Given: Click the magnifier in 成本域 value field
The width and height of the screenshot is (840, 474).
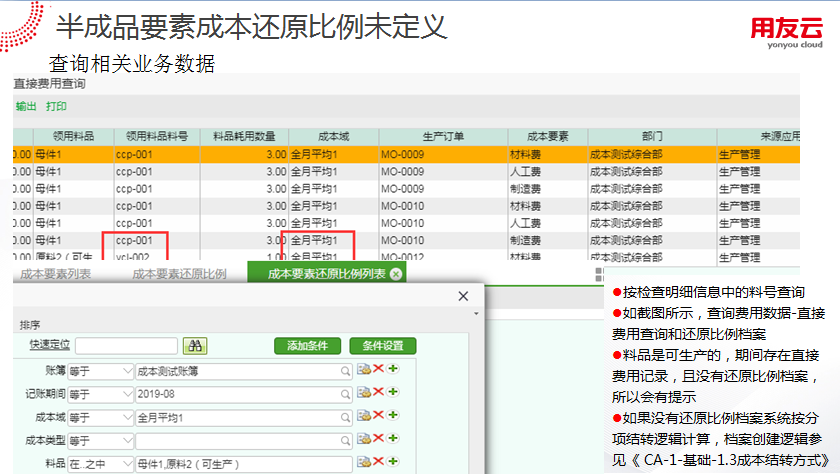Looking at the screenshot, I should click(346, 417).
